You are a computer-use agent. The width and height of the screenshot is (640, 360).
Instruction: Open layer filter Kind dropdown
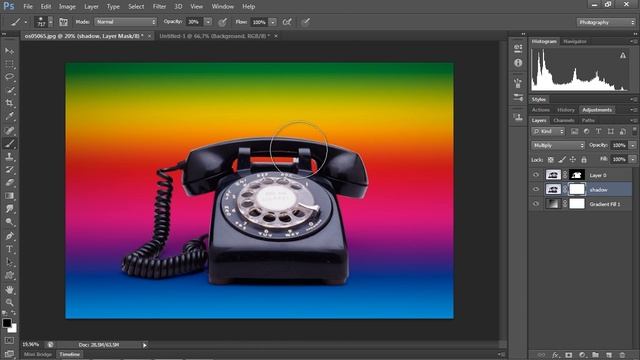548,131
